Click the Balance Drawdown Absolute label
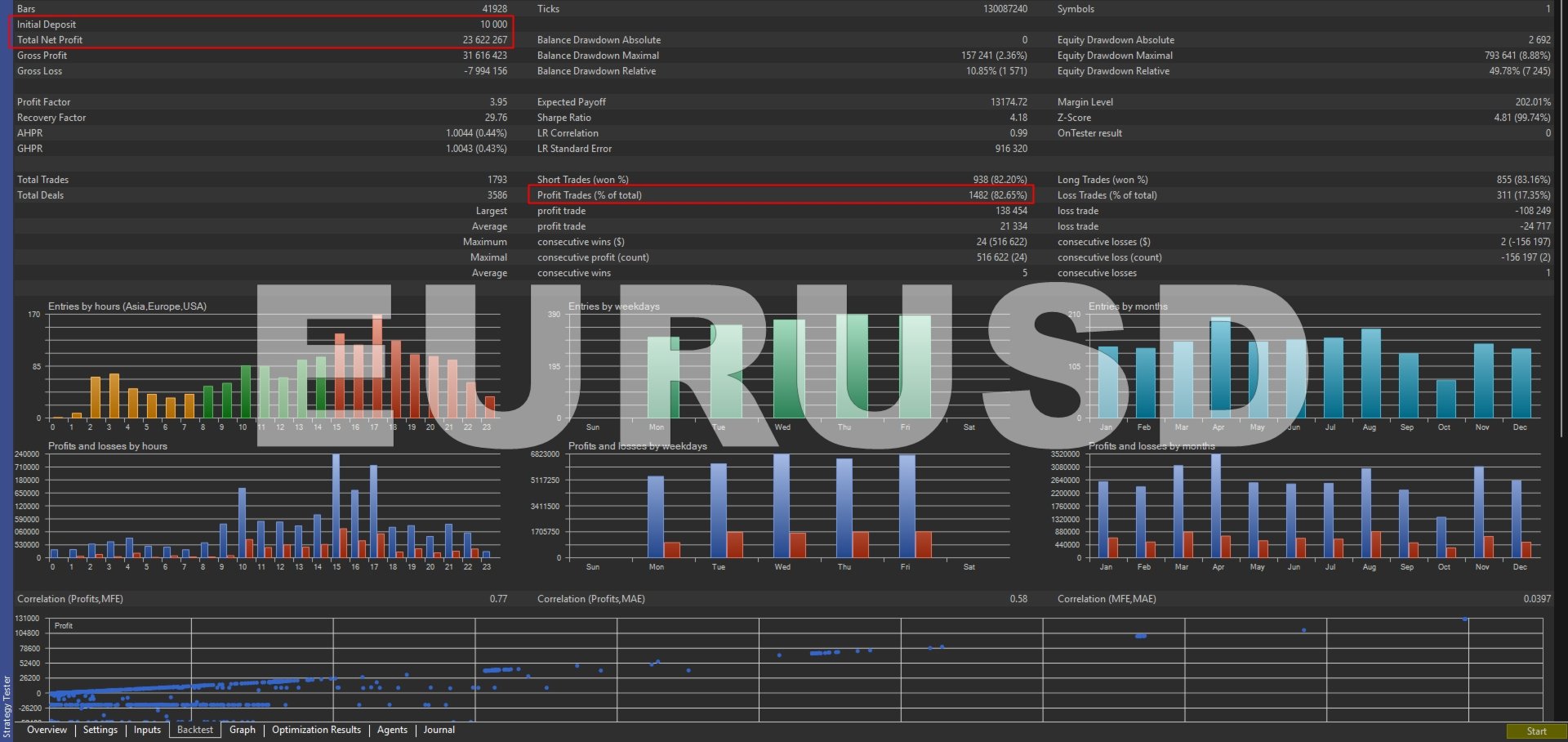 coord(599,40)
